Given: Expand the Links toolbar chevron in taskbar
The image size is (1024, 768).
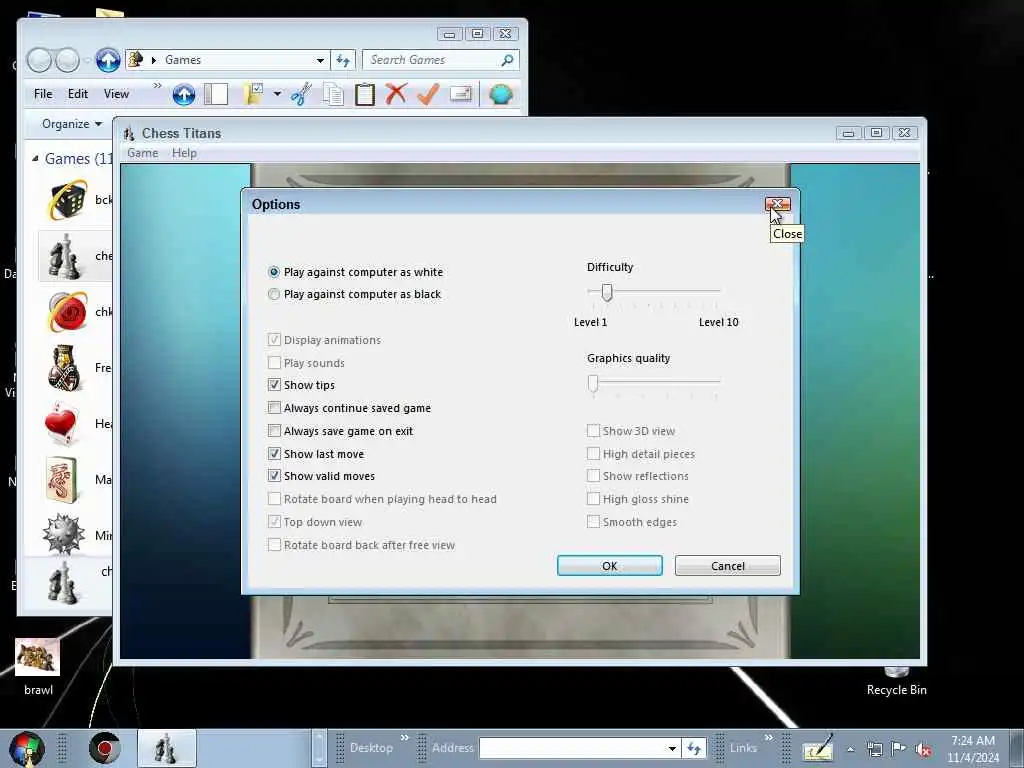Looking at the screenshot, I should click(769, 738).
